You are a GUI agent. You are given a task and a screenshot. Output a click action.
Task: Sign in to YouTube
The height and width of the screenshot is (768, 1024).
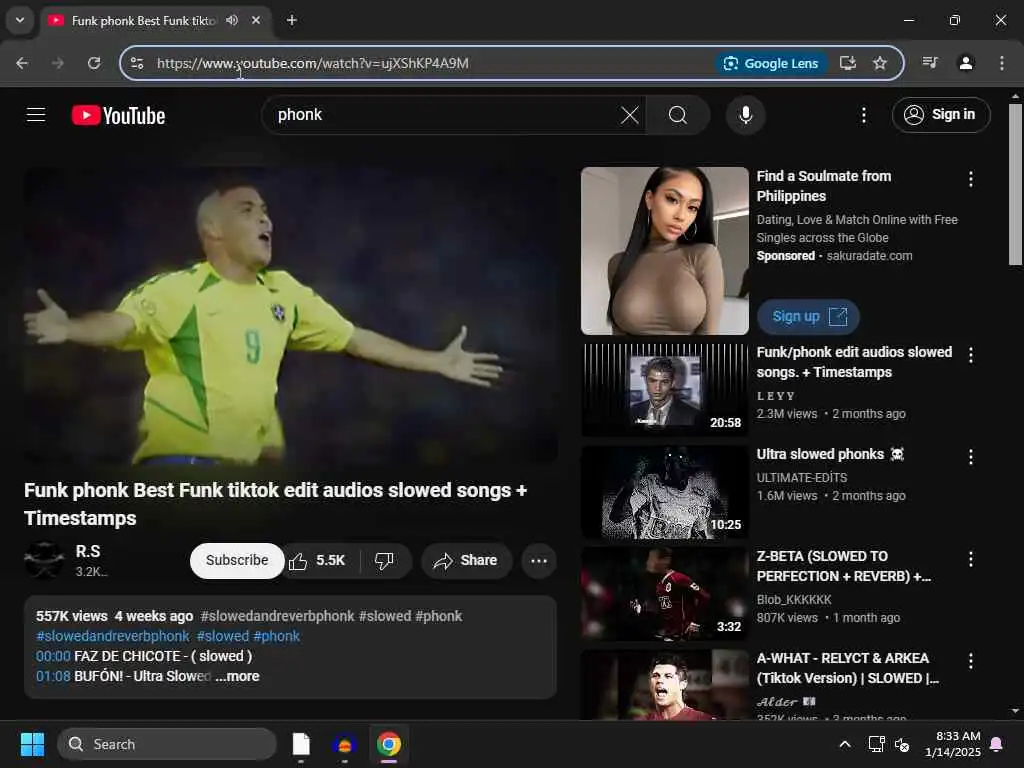(941, 115)
